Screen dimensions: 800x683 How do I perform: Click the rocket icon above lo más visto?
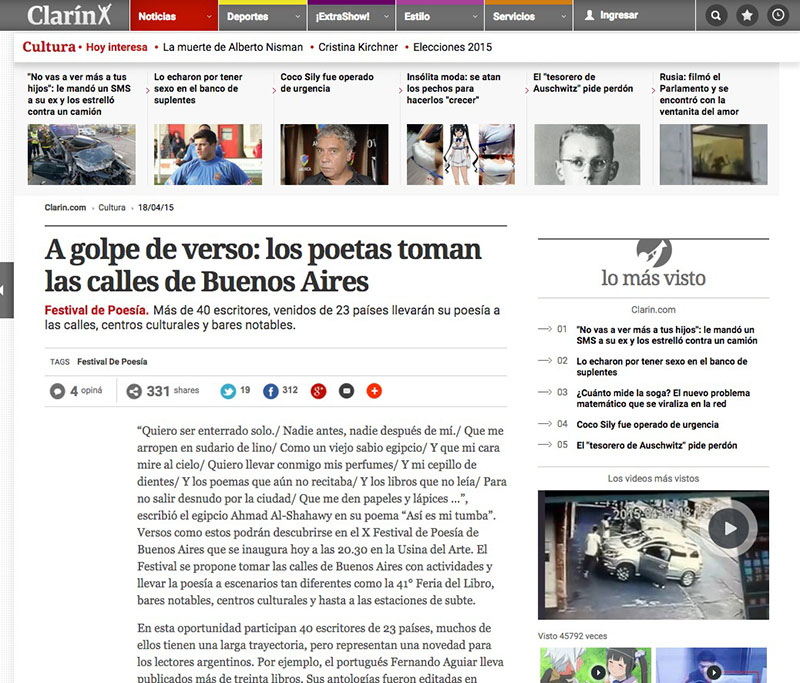[x=654, y=252]
